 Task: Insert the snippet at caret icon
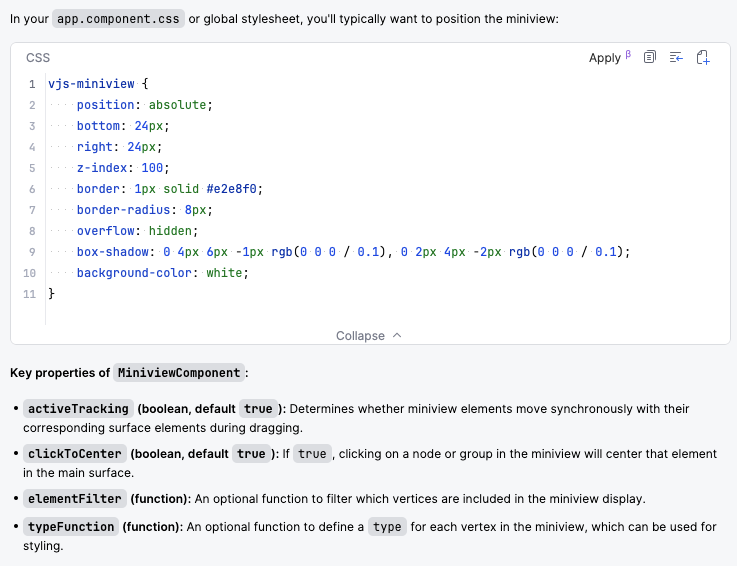[676, 57]
